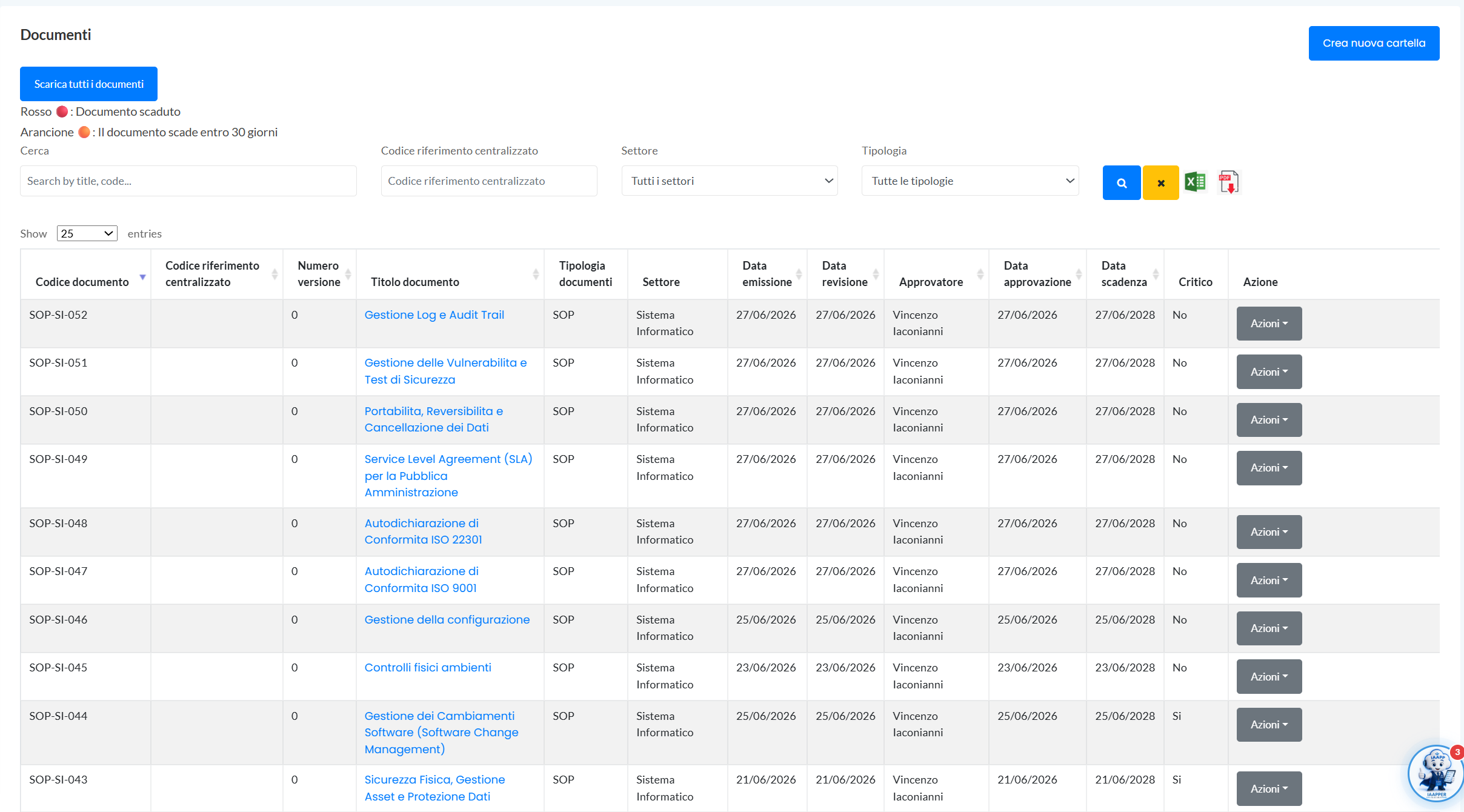Open Azioni menu for SOP-SI-046
1464x812 pixels.
[1269, 628]
